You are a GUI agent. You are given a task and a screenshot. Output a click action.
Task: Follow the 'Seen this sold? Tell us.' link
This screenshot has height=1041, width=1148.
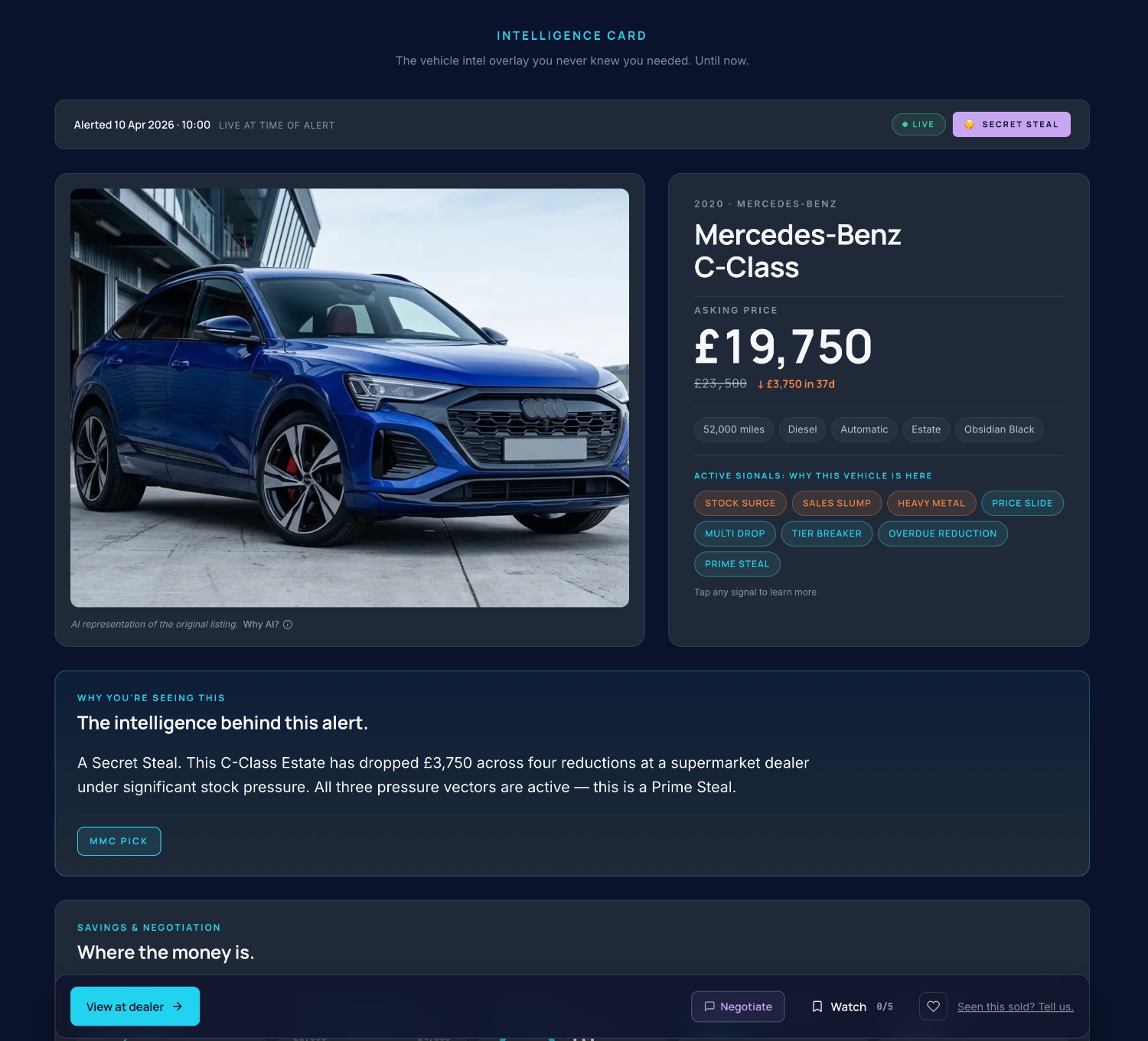(1016, 1007)
